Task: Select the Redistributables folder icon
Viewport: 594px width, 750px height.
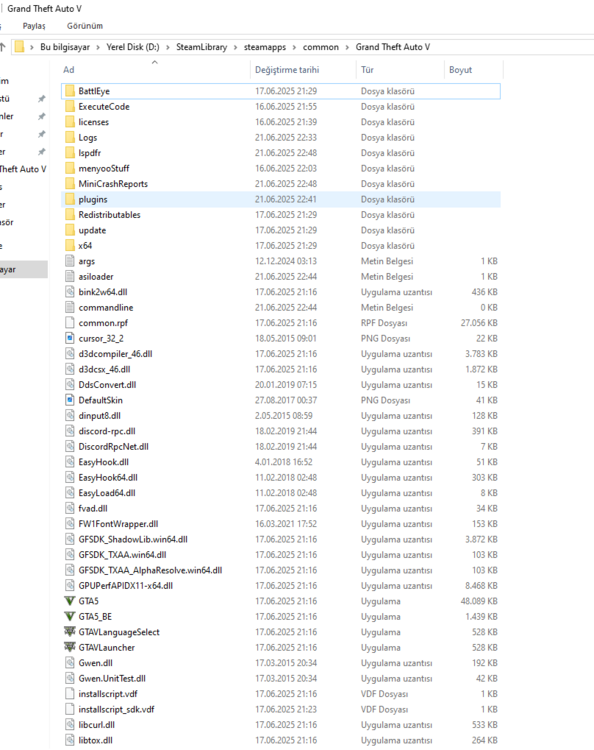Action: click(70, 215)
